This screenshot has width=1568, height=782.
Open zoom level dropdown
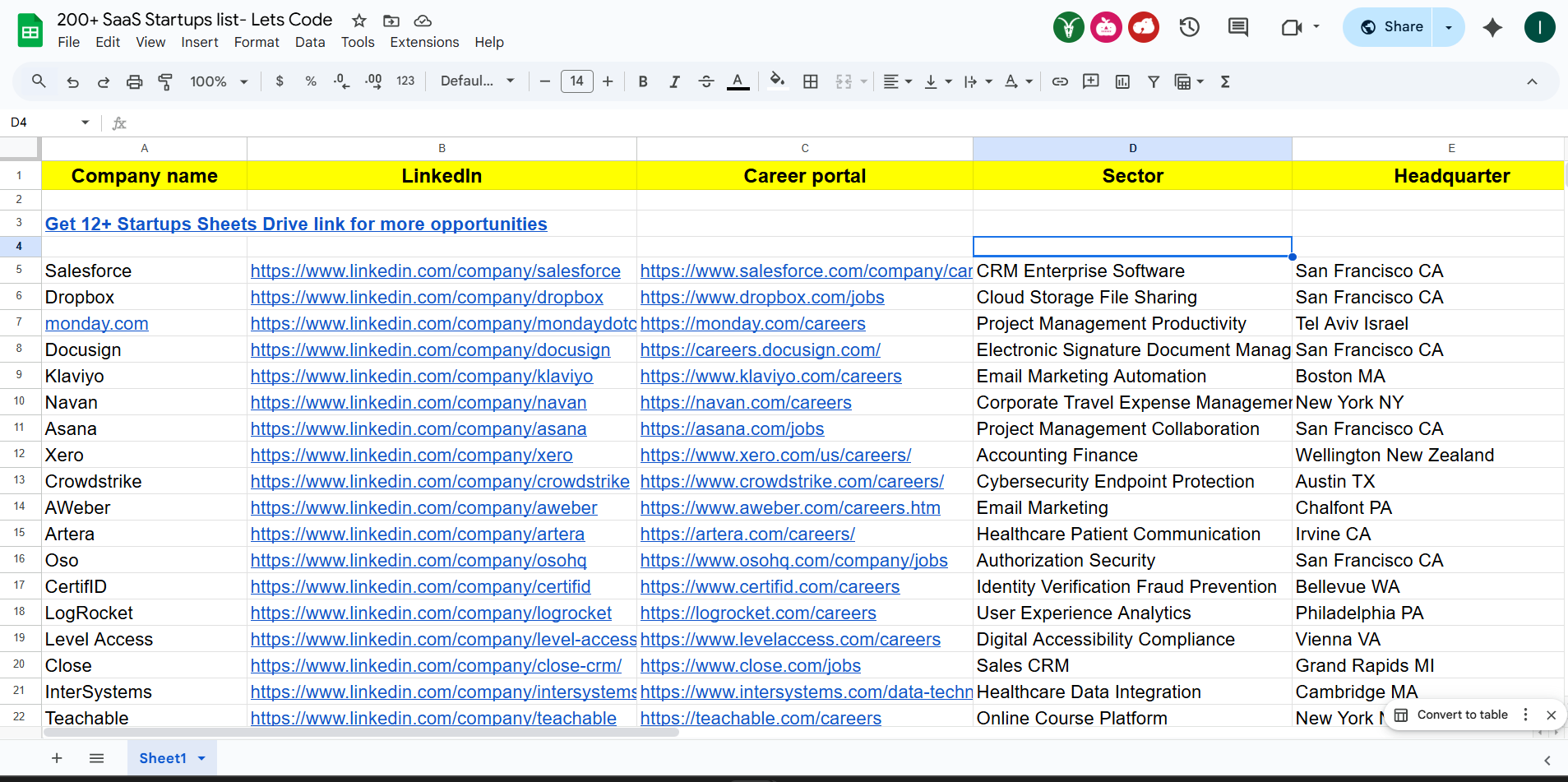point(219,81)
